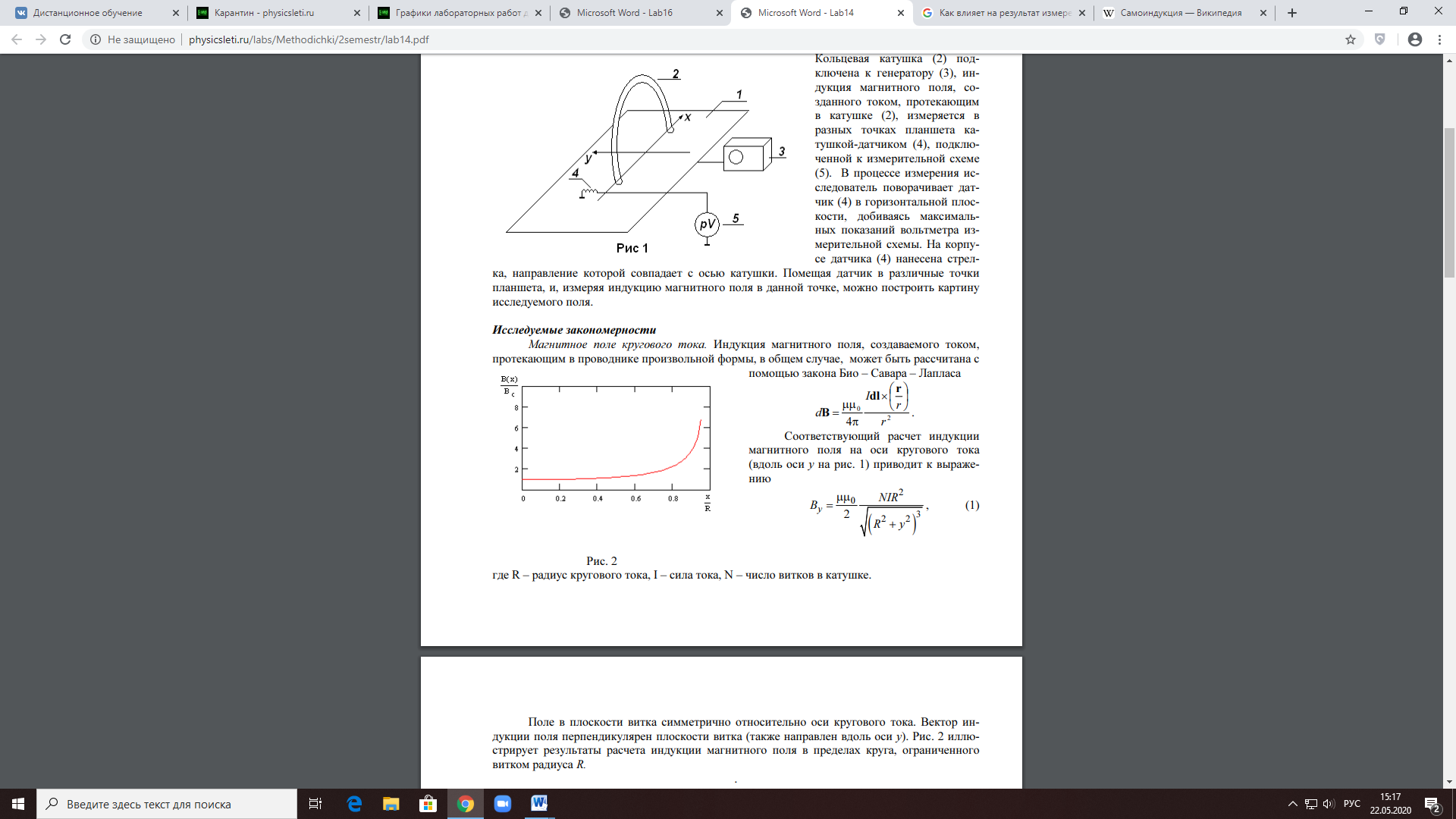1456x819 pixels.
Task: Close the Microsoft Word - Lab14 tab
Action: (x=901, y=13)
